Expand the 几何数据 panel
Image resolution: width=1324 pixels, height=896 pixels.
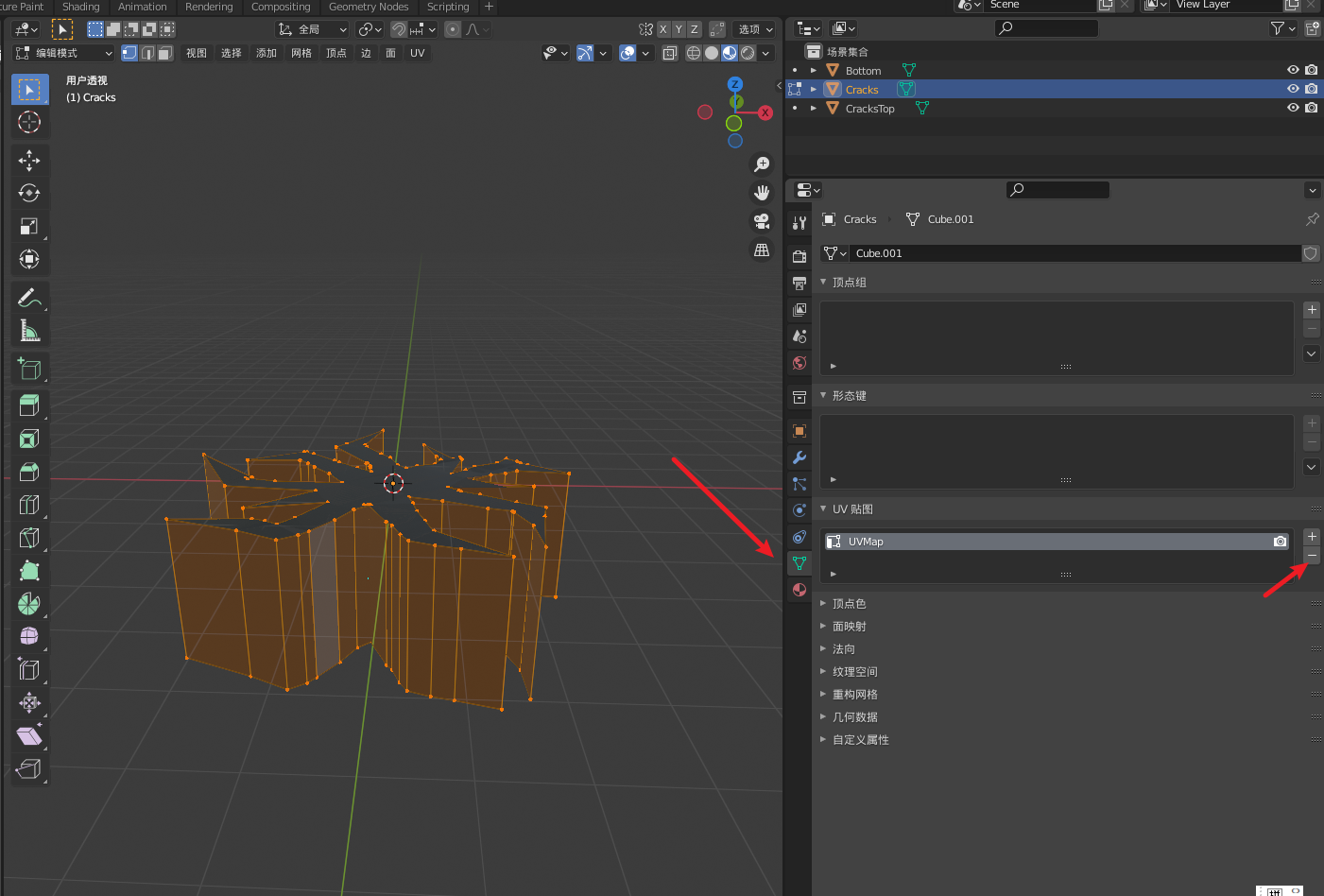tap(823, 716)
